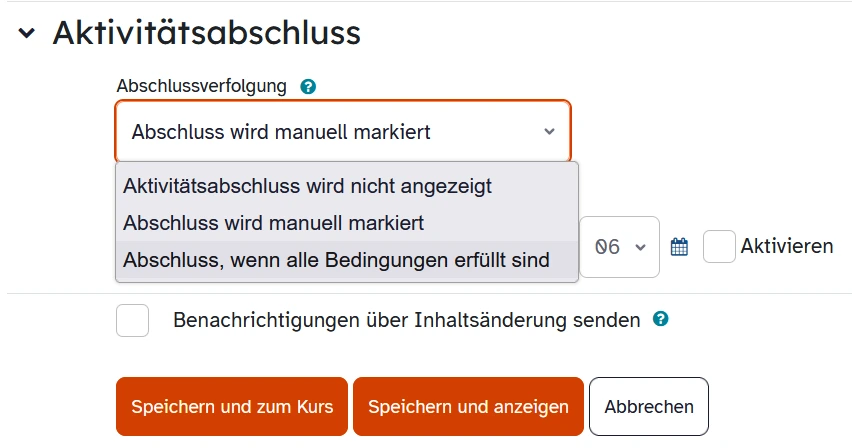Open help for Abschlussverfolgung

point(308,87)
